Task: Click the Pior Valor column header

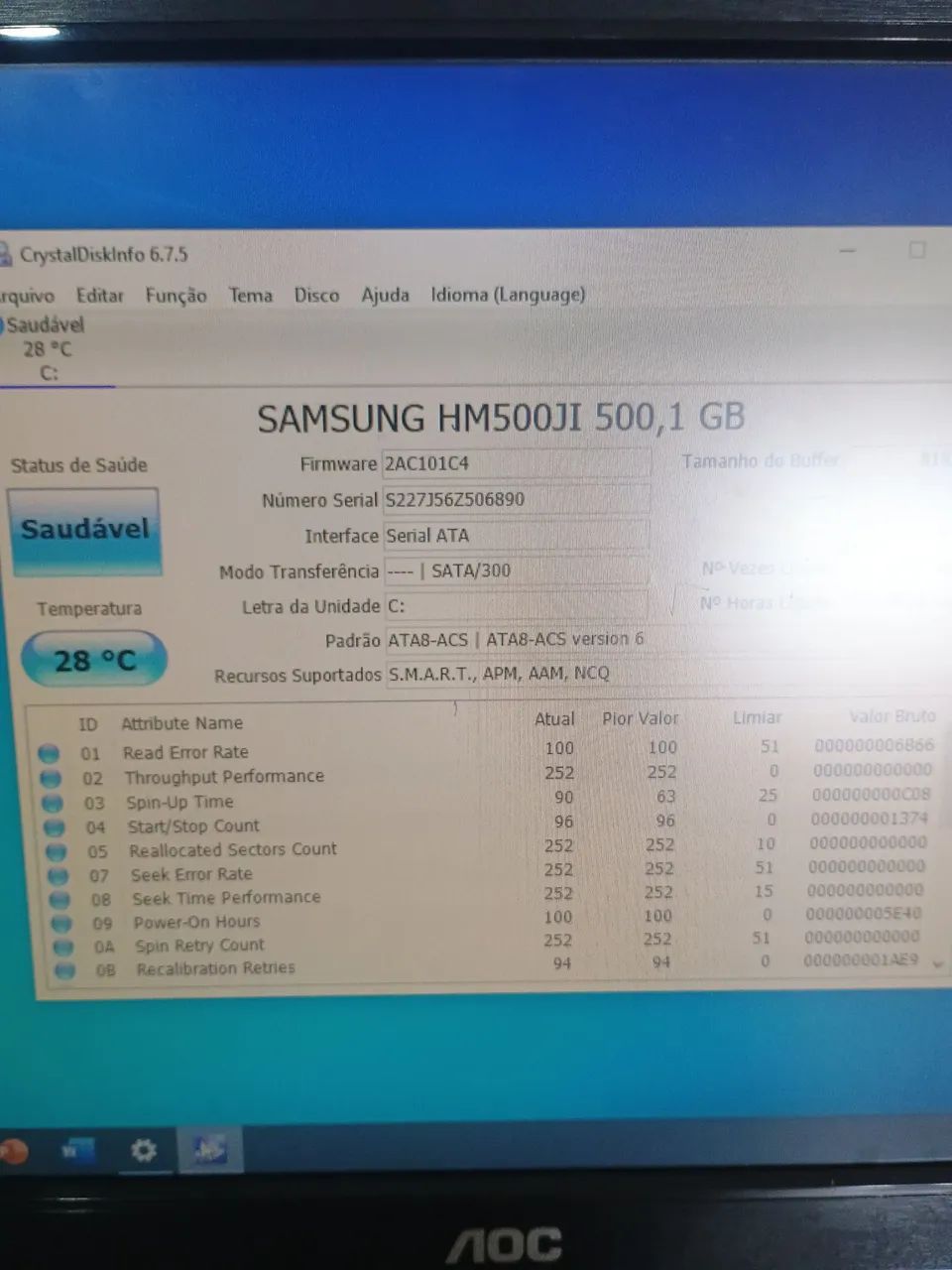Action: pos(641,718)
